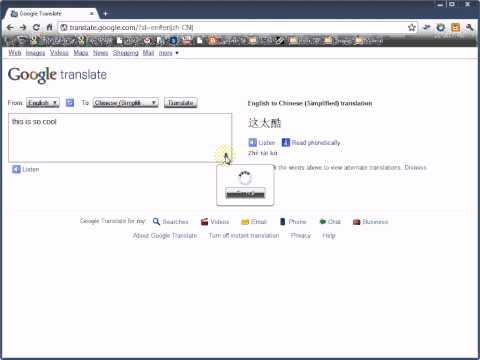Open the YouTube bookmark icon

(x=187, y=41)
